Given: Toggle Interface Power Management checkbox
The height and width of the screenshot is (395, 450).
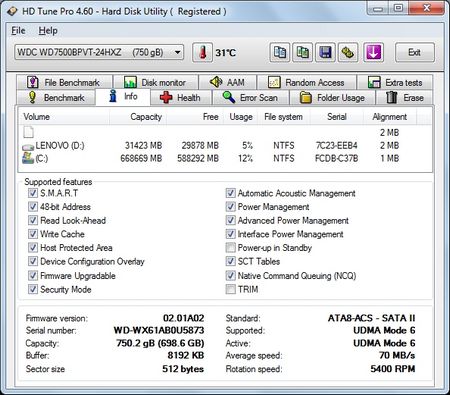Looking at the screenshot, I should [230, 234].
